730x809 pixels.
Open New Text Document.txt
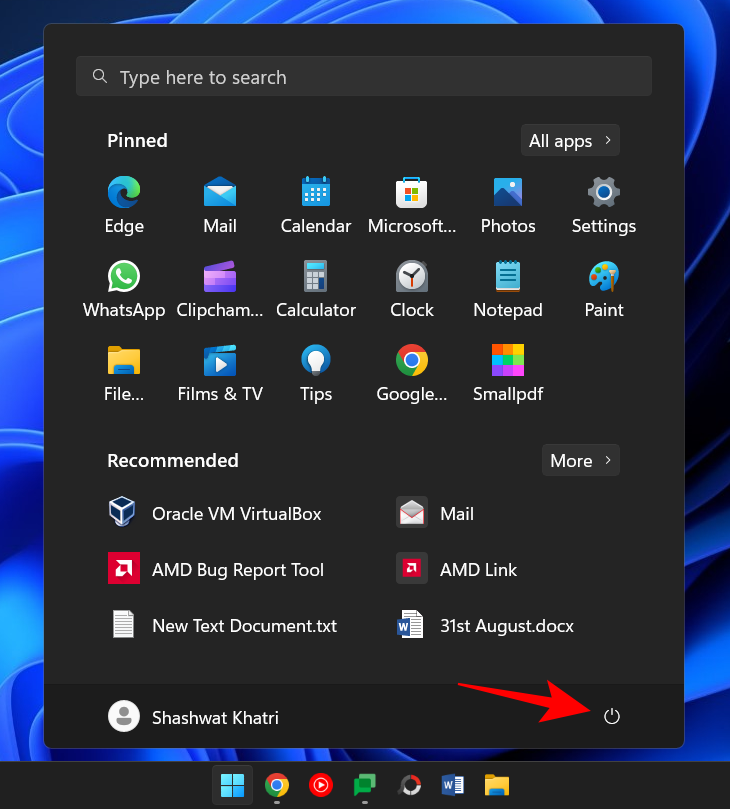[222, 625]
